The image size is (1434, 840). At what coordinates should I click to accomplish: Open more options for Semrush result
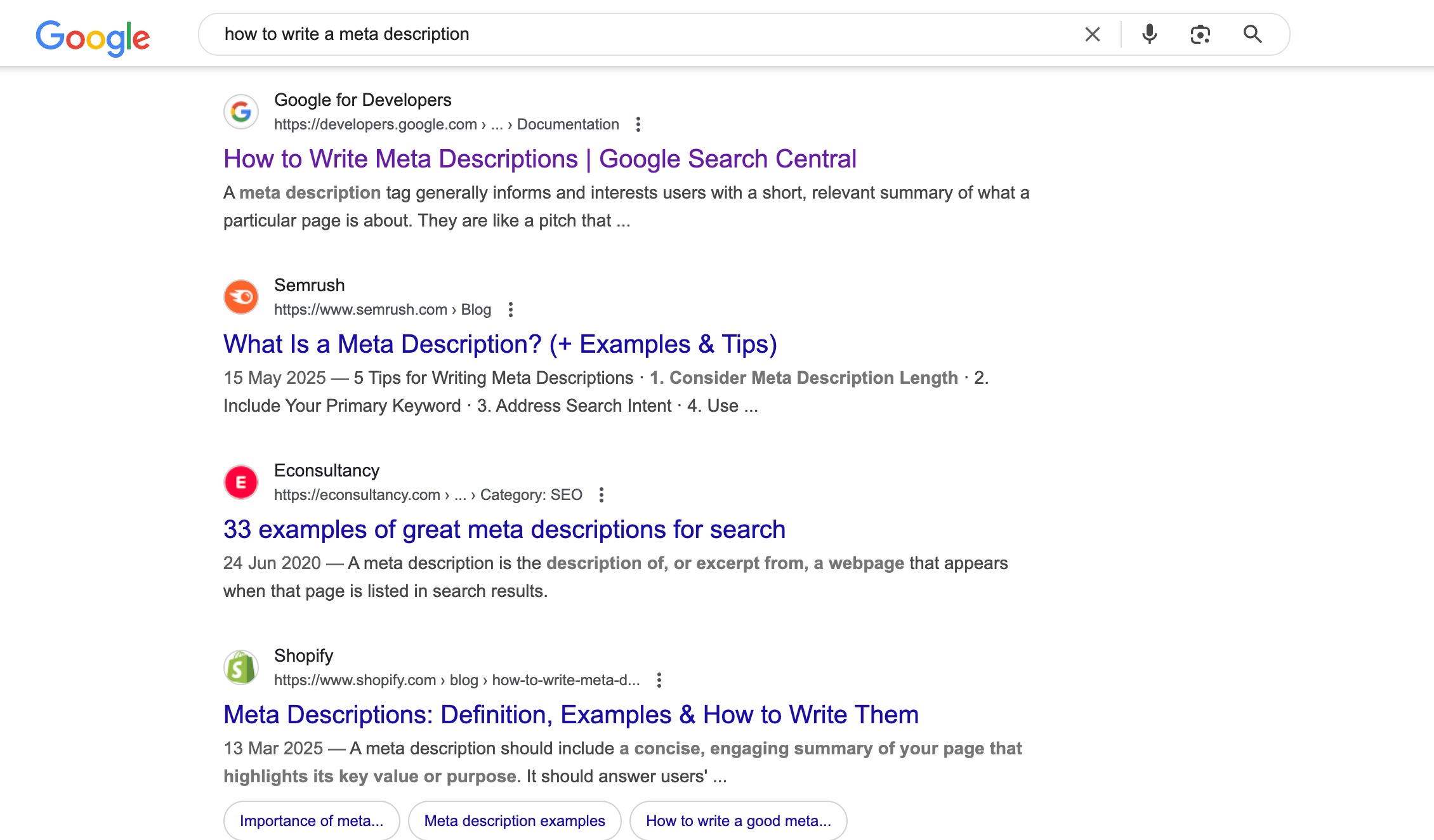(510, 310)
